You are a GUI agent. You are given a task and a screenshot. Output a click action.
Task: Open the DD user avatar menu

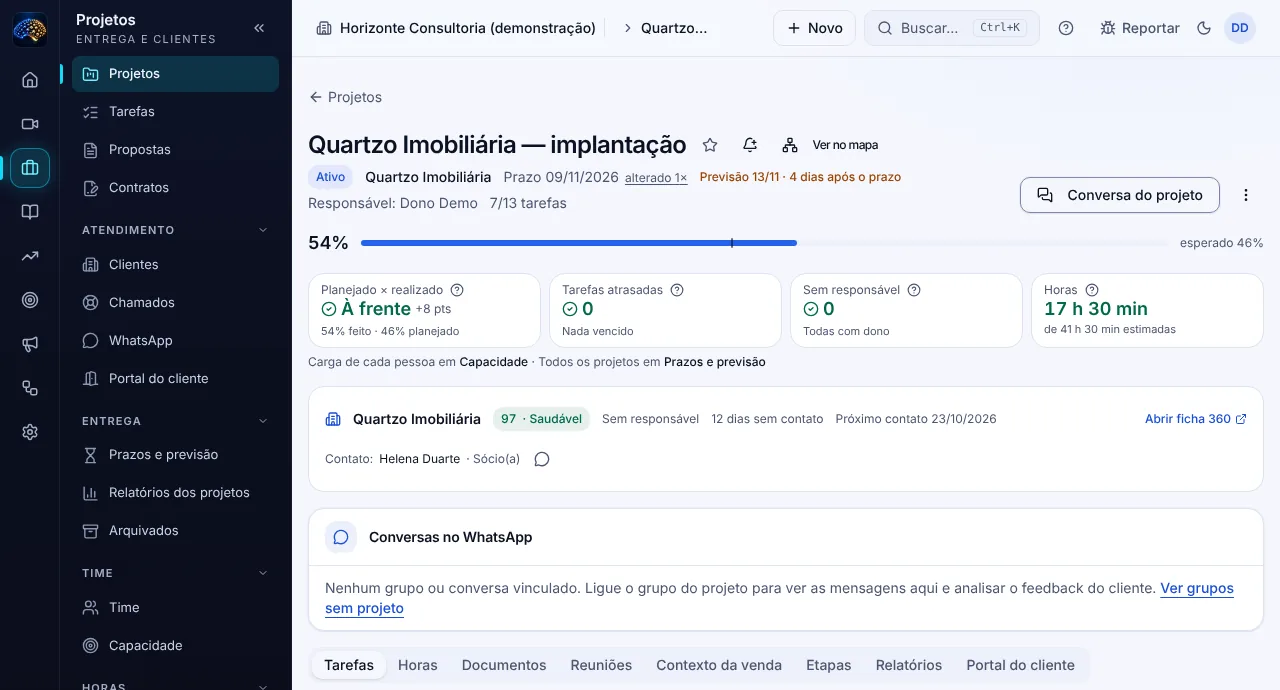pos(1240,28)
